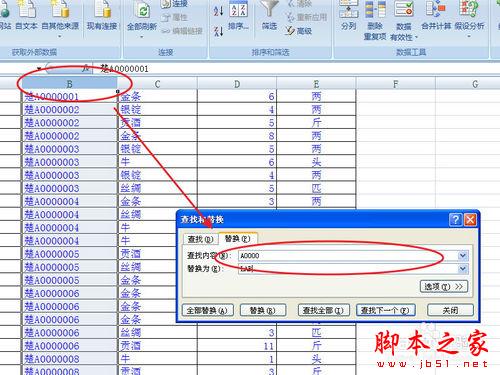
Task: Click 编辑链接 edit links
Action: tap(182, 31)
